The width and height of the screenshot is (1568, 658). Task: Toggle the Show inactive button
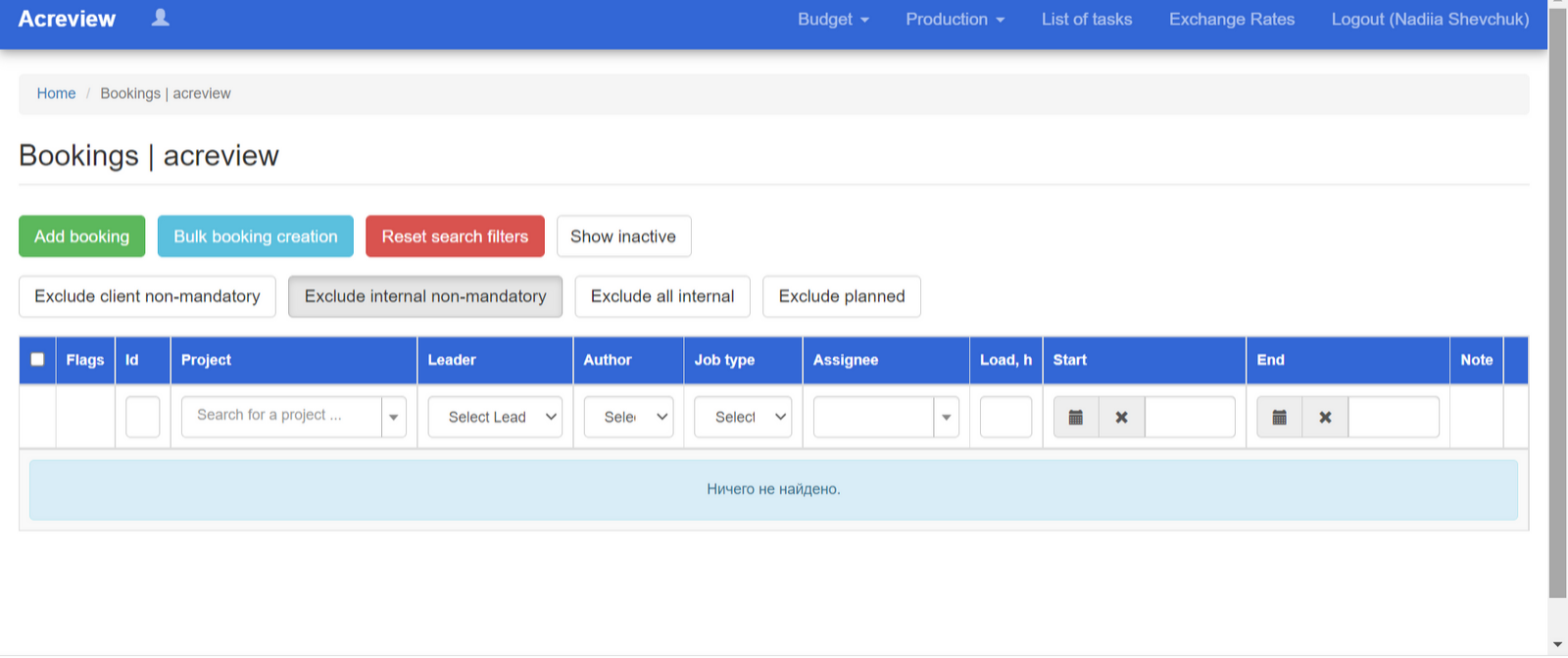point(623,236)
